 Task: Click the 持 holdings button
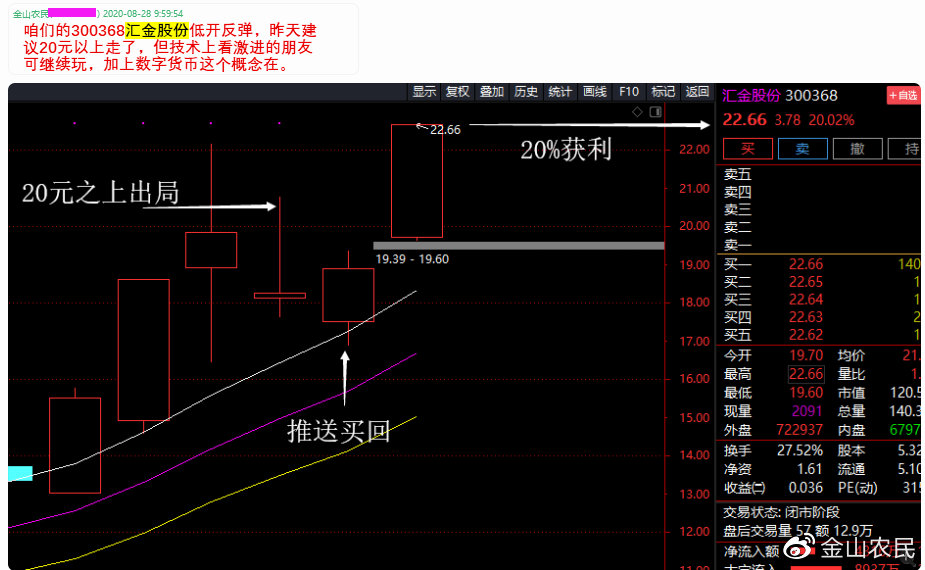click(906, 149)
